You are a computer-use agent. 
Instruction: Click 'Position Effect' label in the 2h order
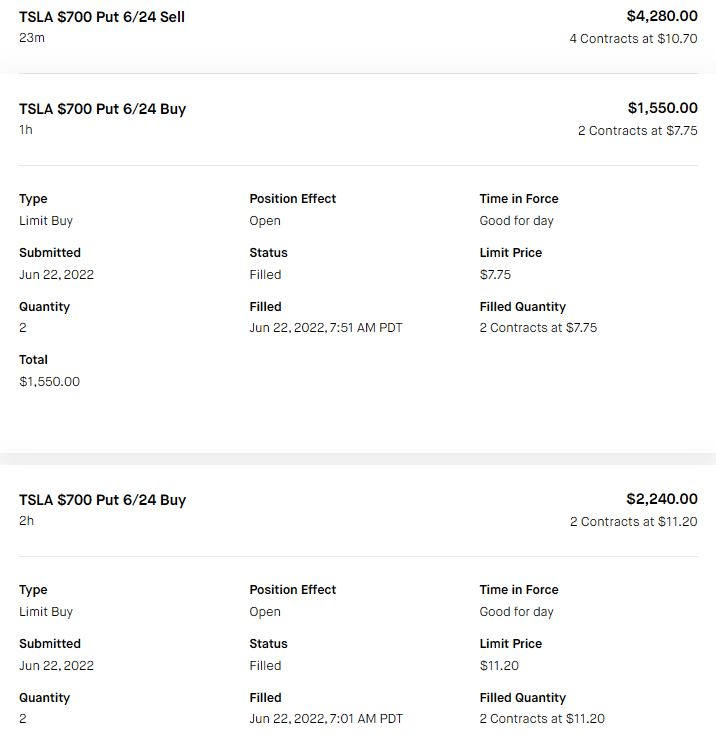pyautogui.click(x=293, y=590)
